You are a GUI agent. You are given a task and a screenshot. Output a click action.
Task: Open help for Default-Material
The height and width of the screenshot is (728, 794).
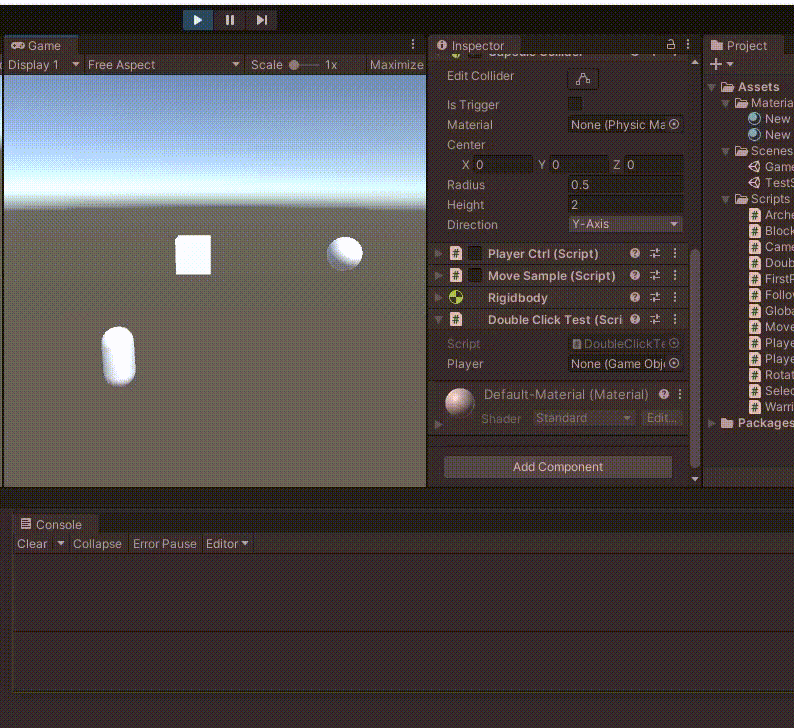pos(664,394)
